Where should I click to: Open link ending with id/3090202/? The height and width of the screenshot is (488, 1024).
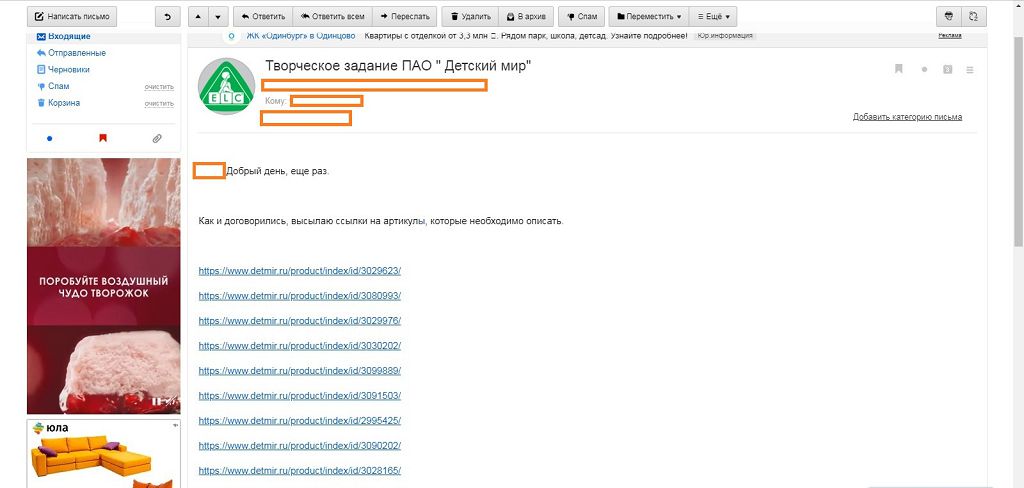[x=300, y=446]
